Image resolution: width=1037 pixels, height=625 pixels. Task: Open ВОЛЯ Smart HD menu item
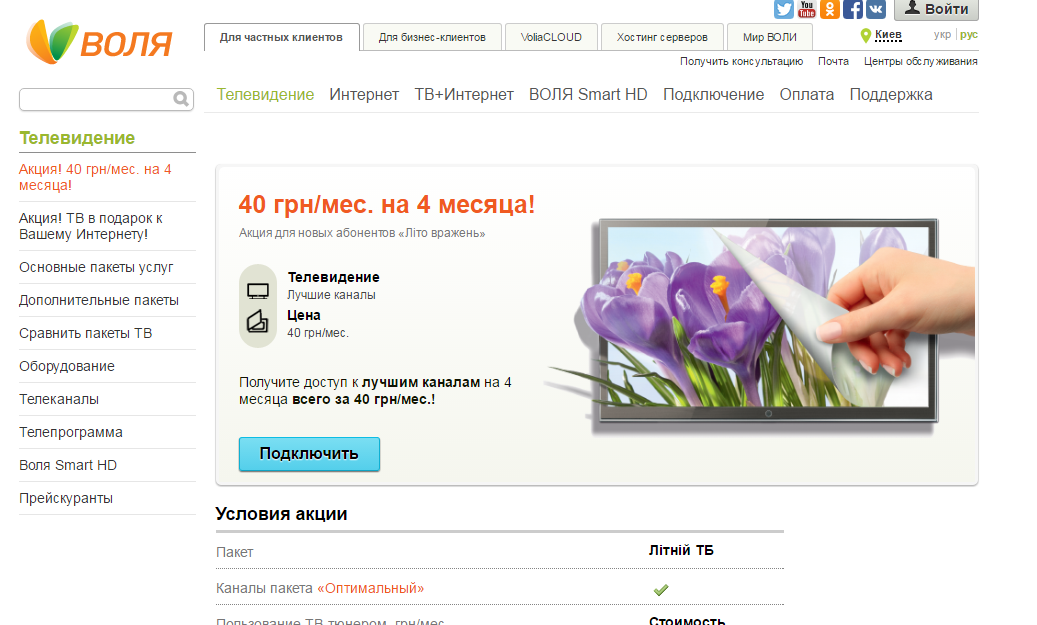[588, 95]
